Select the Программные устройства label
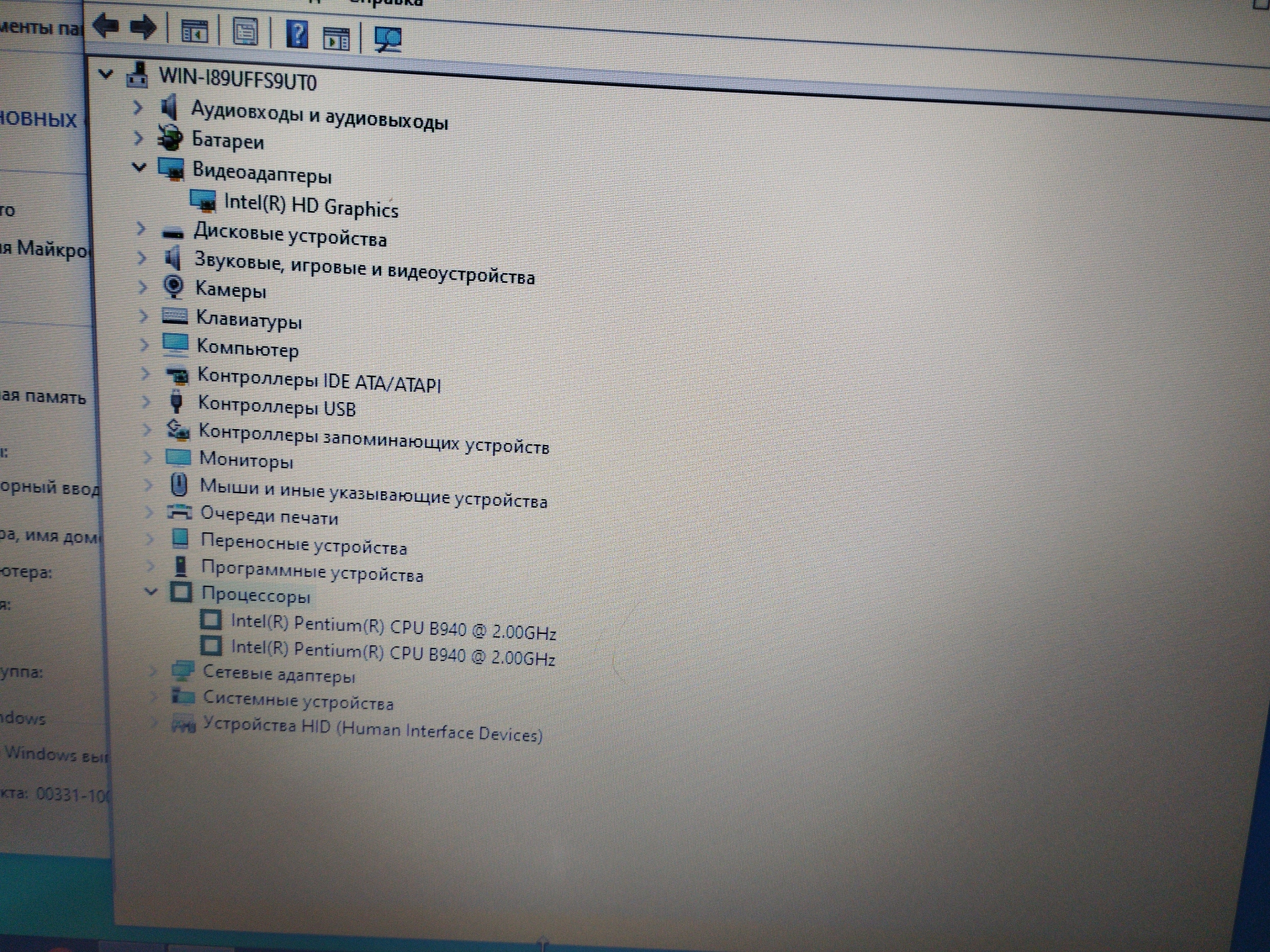This screenshot has height=952, width=1270. coord(312,571)
